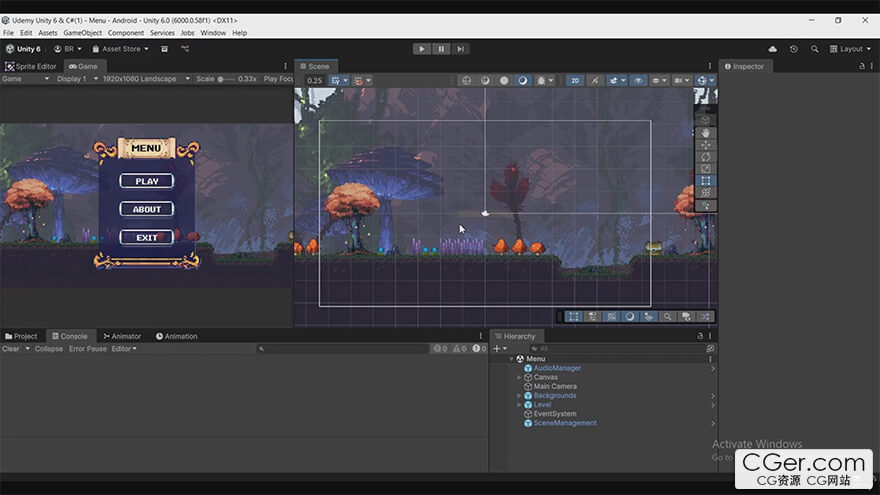Open the global Search magnifier

pyautogui.click(x=814, y=49)
